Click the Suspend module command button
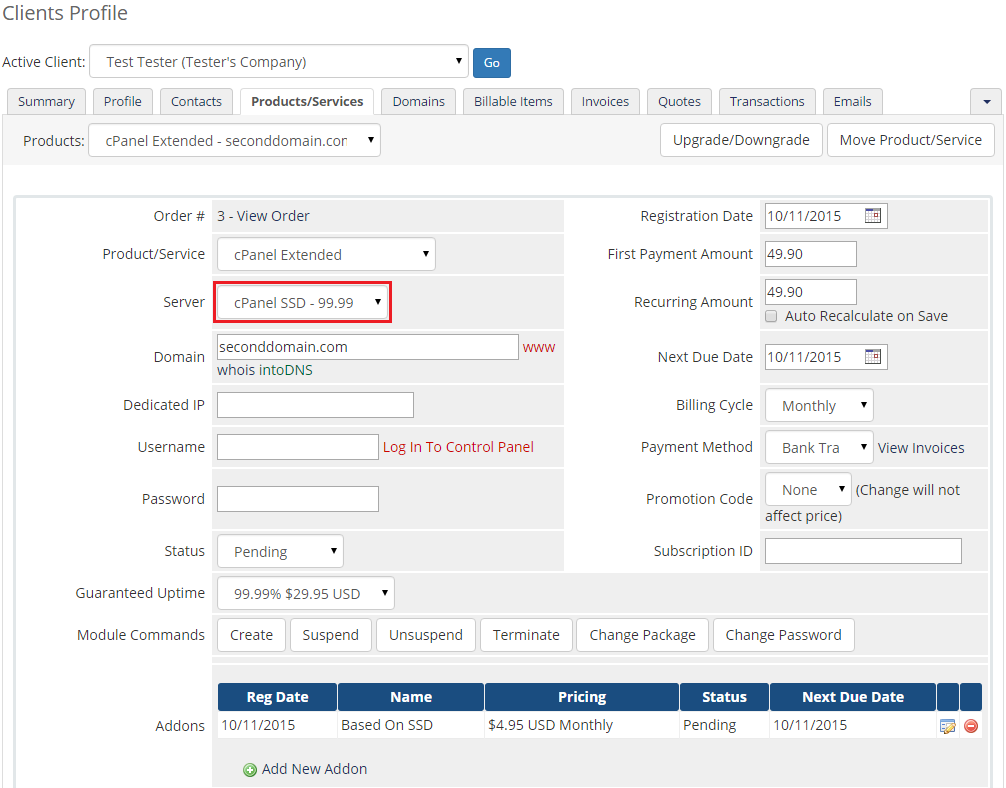The width and height of the screenshot is (1006, 788). 330,635
